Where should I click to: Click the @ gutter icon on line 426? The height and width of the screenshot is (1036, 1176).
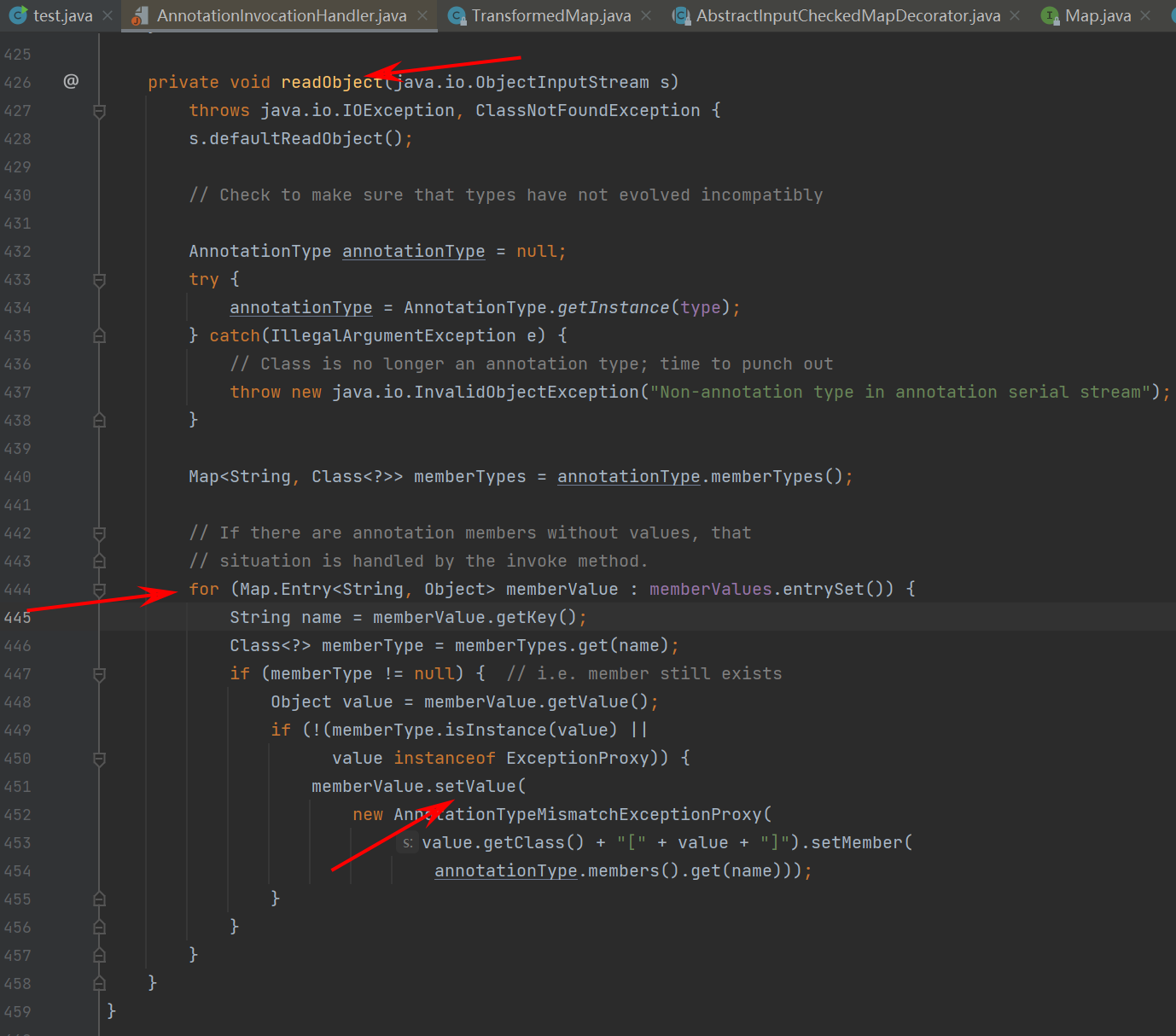71,81
